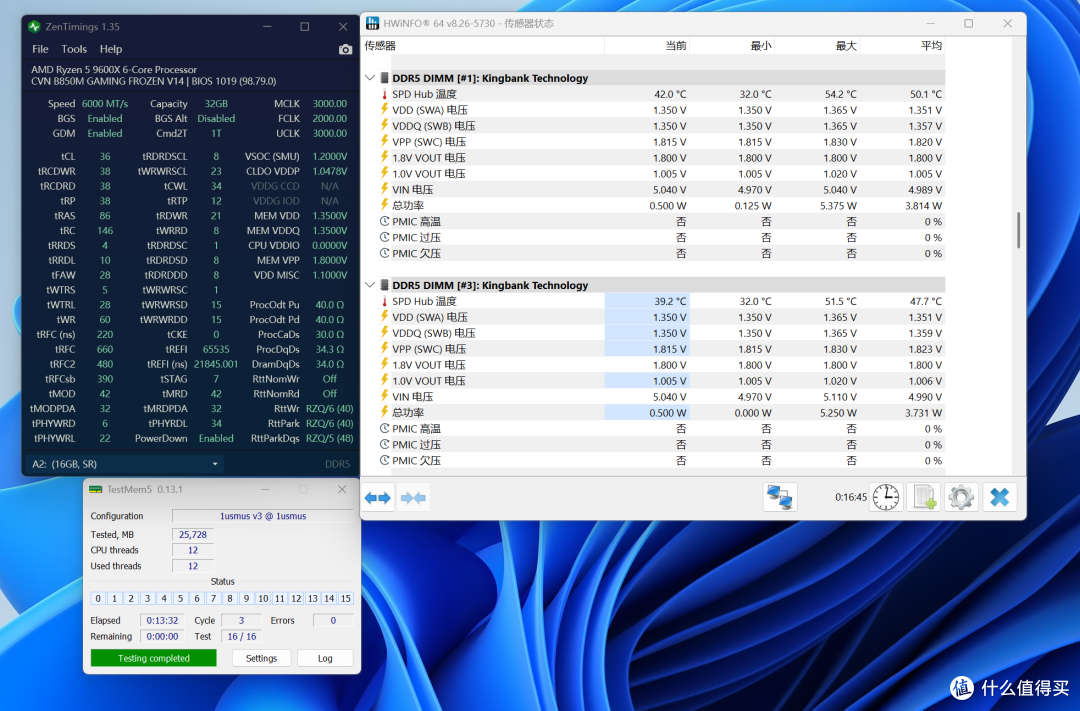Click the MEM VDD 1.3500V value

330,216
